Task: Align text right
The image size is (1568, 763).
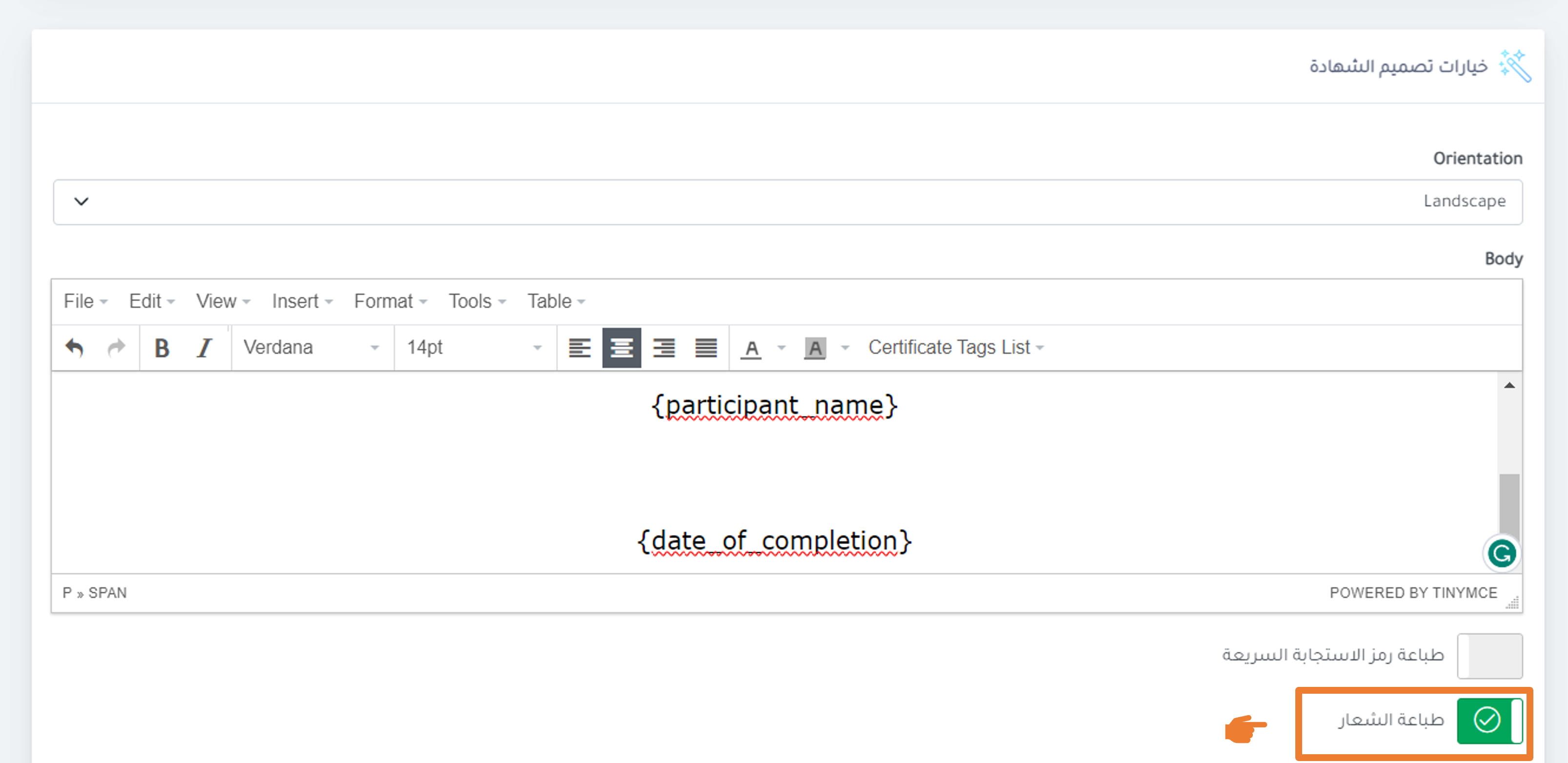Action: 663,347
